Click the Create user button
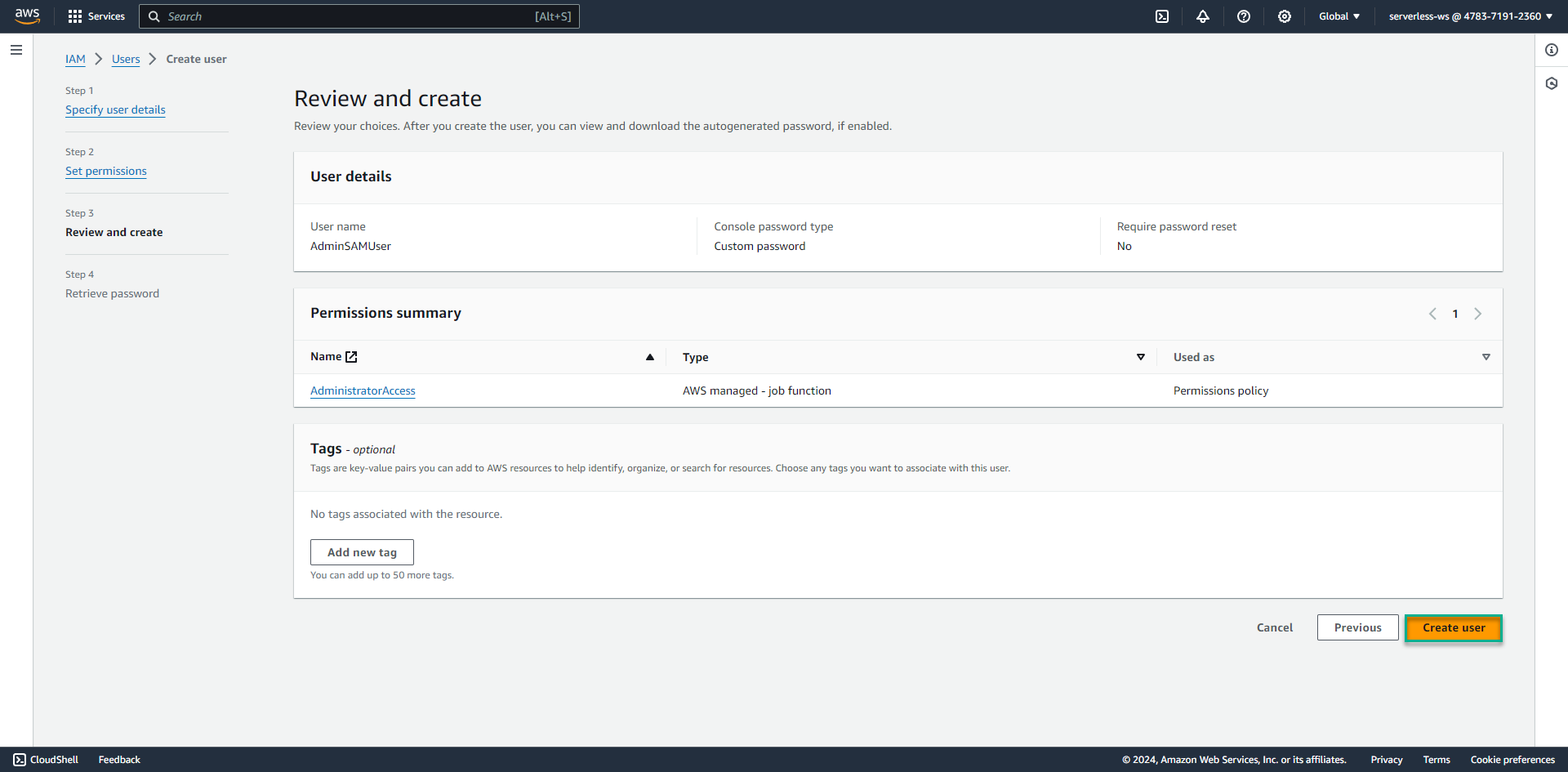 point(1454,627)
